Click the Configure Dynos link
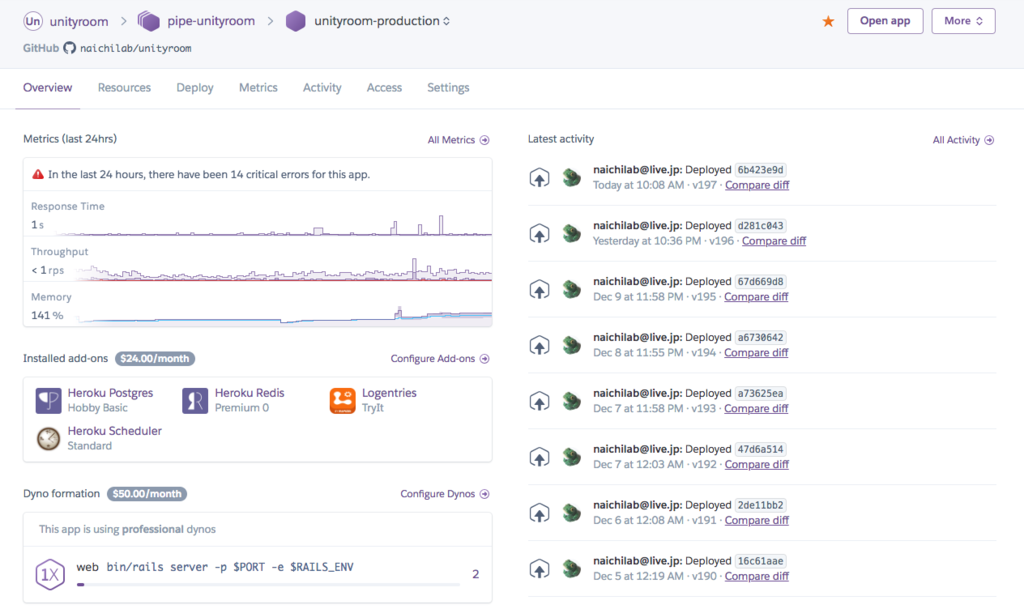The height and width of the screenshot is (609, 1024). click(x=445, y=493)
